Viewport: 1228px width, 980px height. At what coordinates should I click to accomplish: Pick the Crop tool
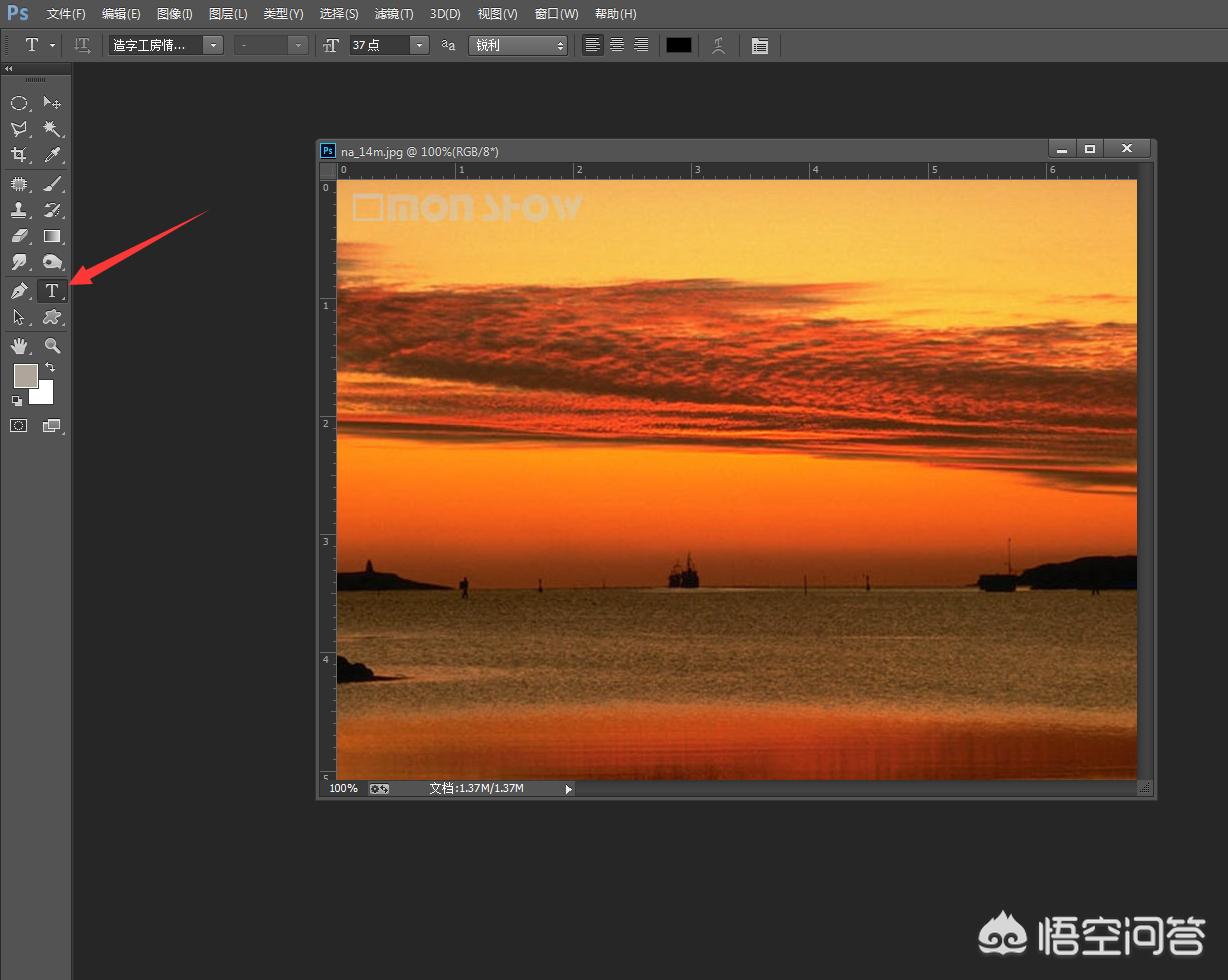(19, 155)
